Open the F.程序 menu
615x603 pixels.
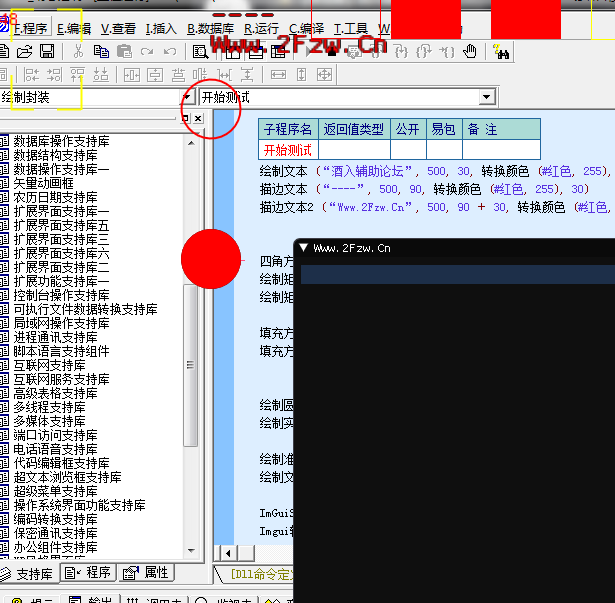point(31,29)
